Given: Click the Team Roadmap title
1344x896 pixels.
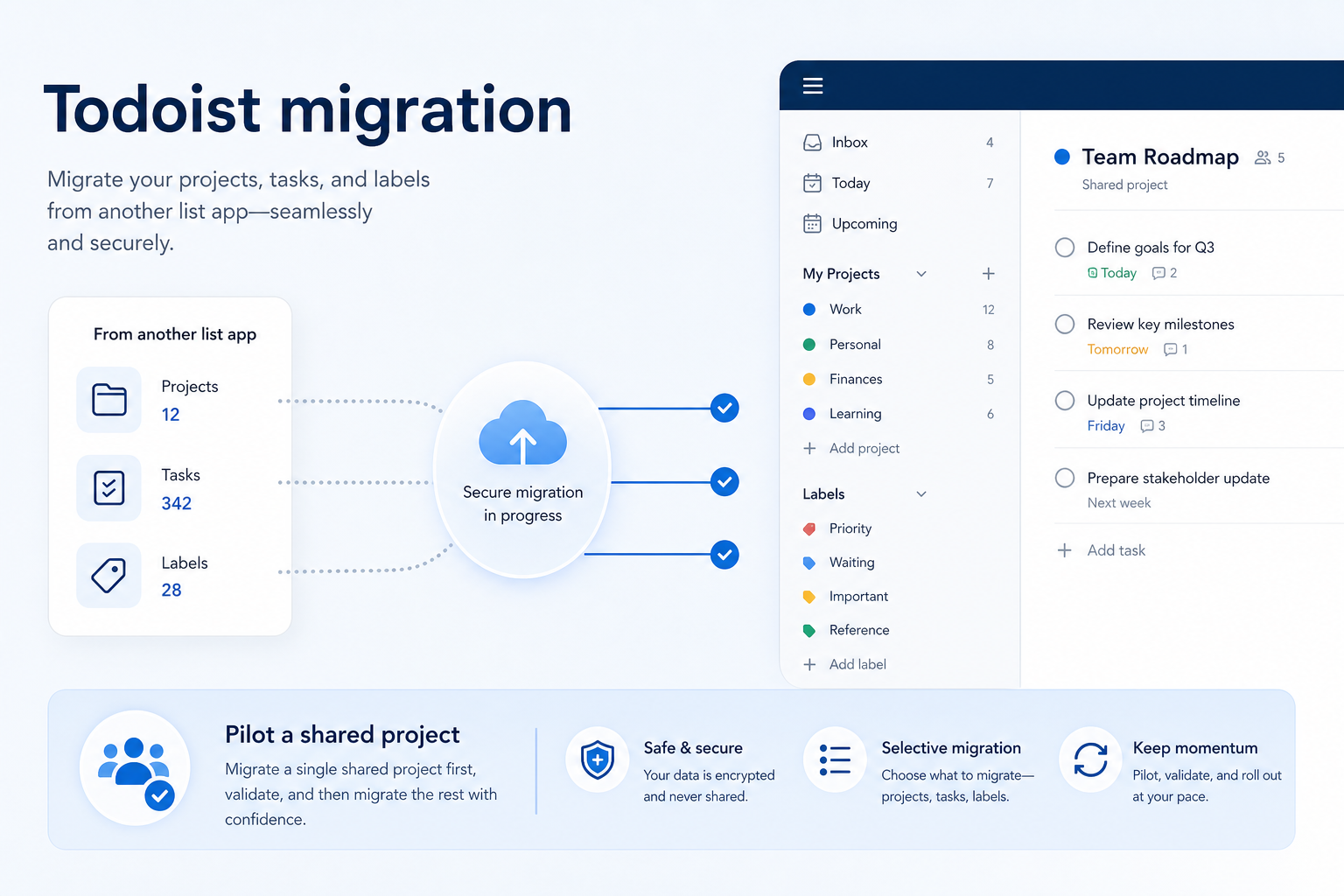Looking at the screenshot, I should click(x=1160, y=157).
